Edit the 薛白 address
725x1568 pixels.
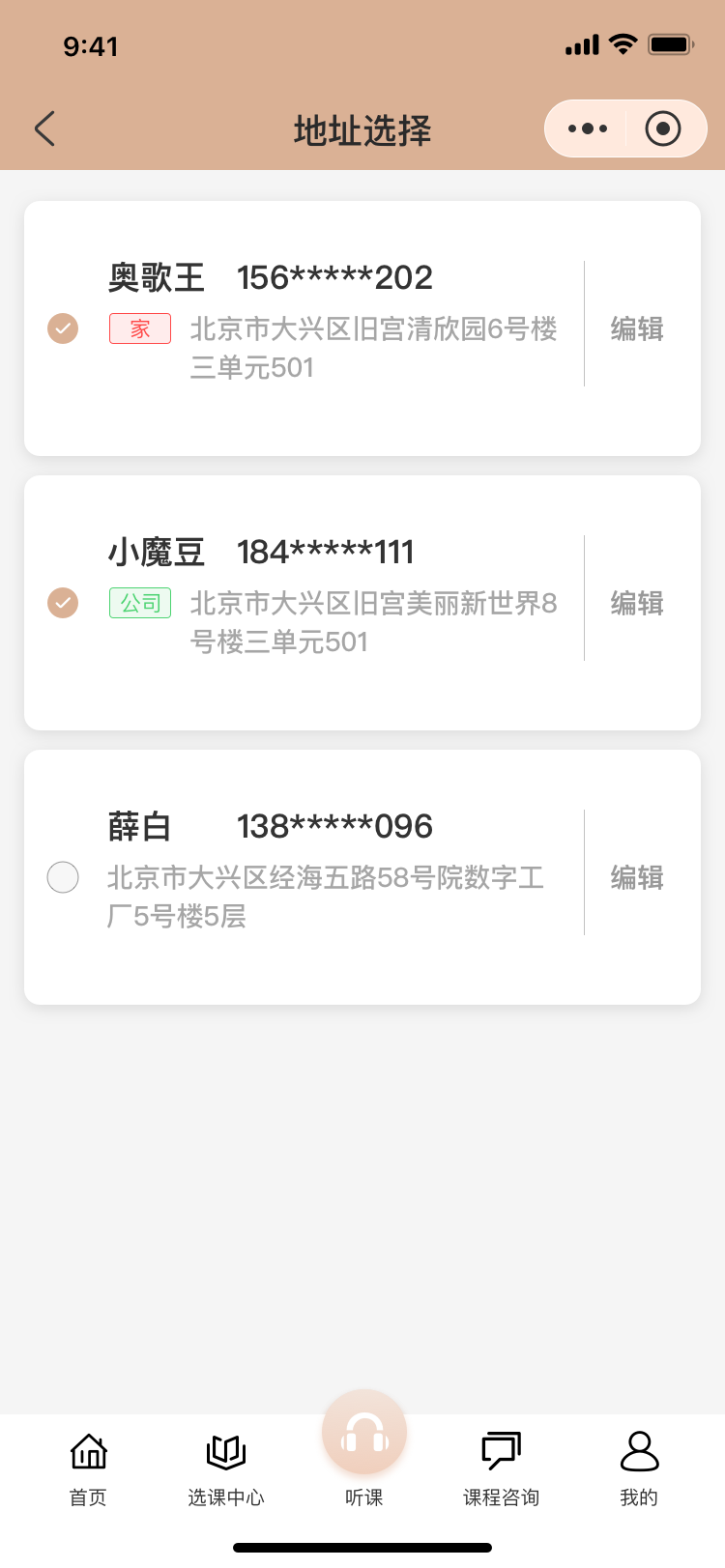pos(637,878)
